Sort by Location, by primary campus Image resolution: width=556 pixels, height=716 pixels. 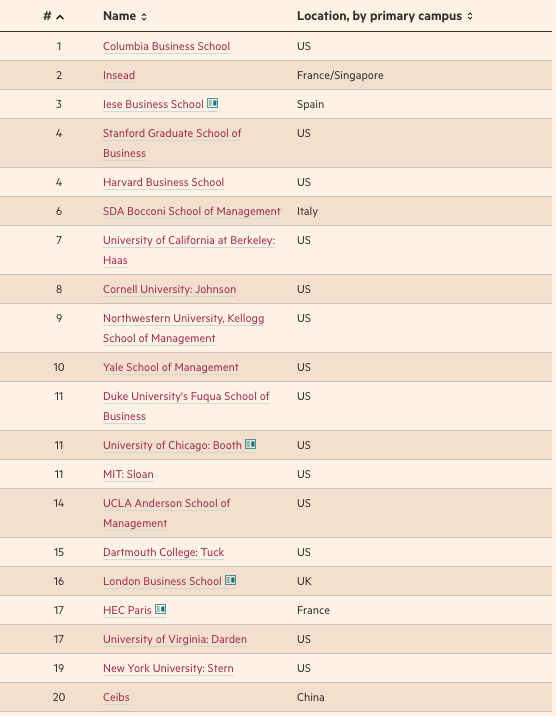click(385, 16)
